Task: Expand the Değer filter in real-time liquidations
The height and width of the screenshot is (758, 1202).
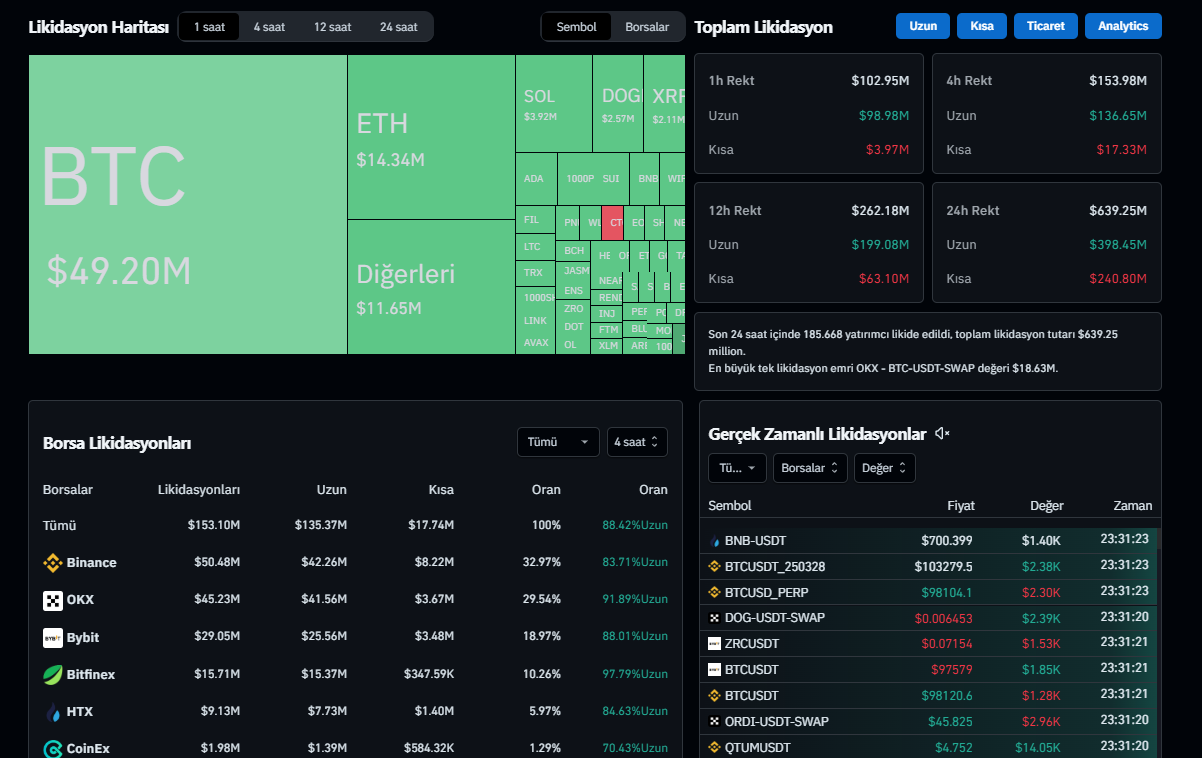Action: point(884,468)
